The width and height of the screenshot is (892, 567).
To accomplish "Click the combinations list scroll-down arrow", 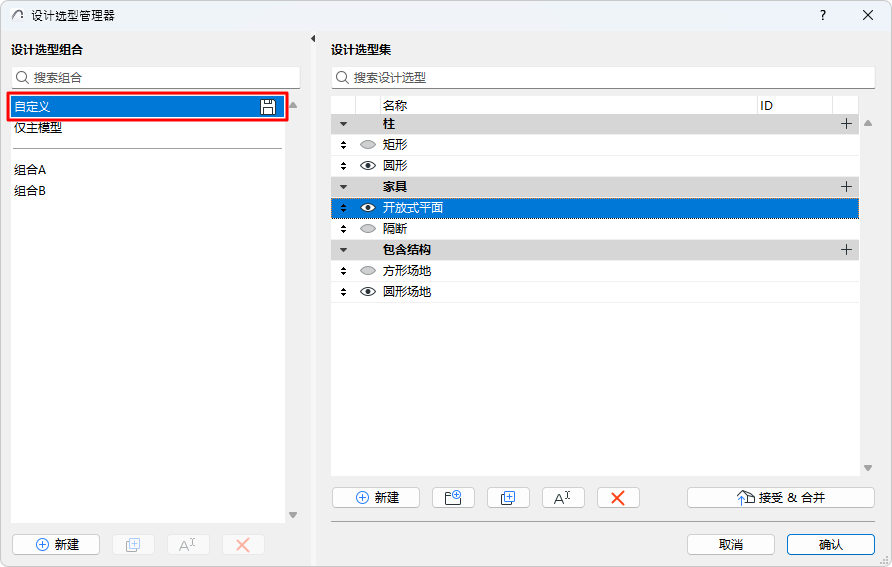I will point(293,515).
